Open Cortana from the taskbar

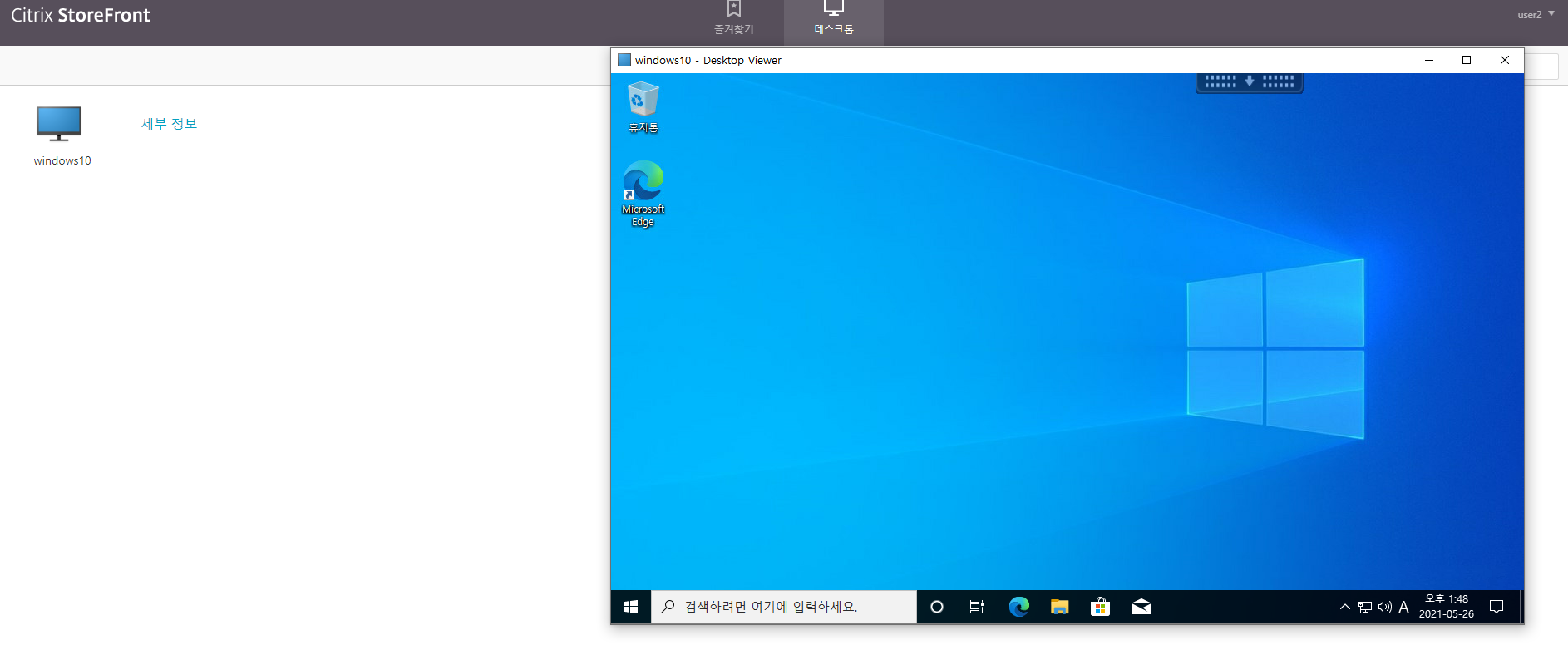[937, 607]
